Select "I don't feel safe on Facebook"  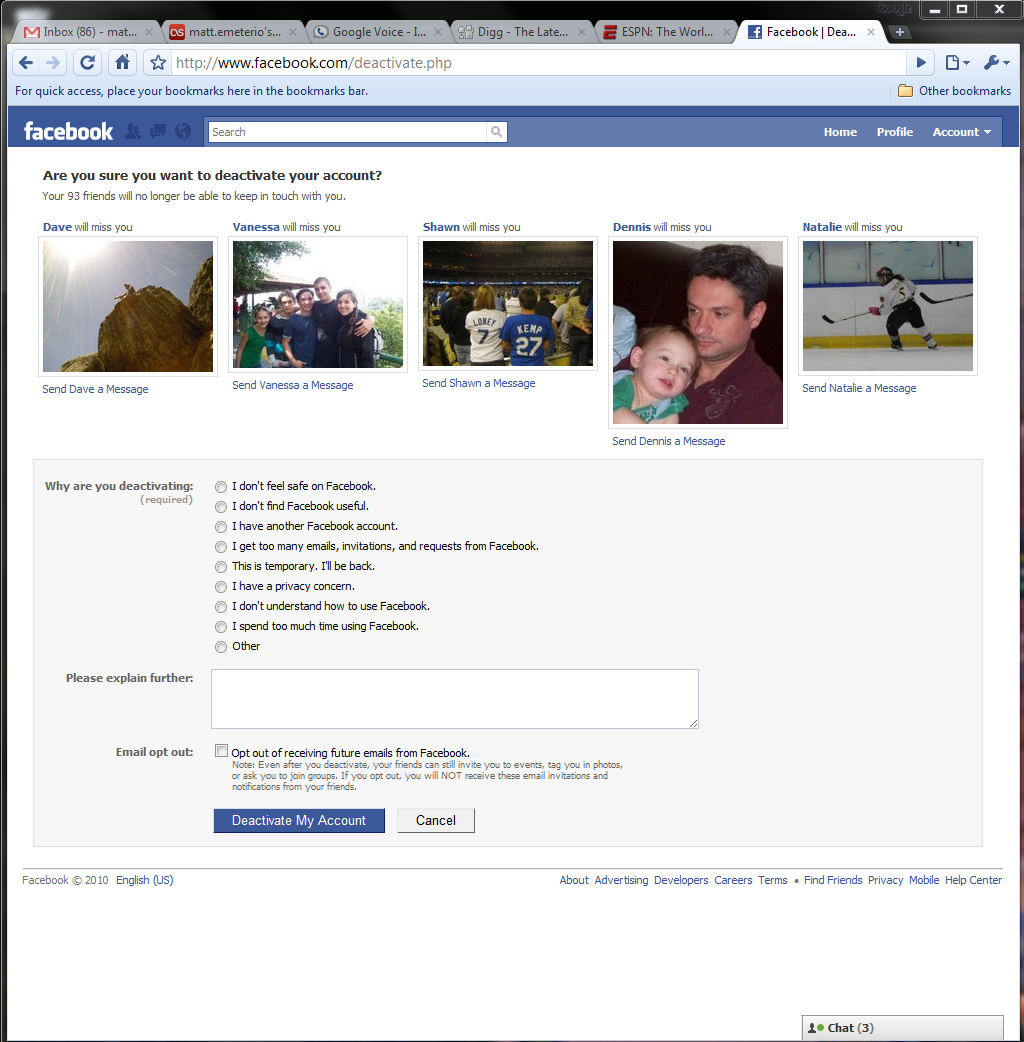click(221, 487)
